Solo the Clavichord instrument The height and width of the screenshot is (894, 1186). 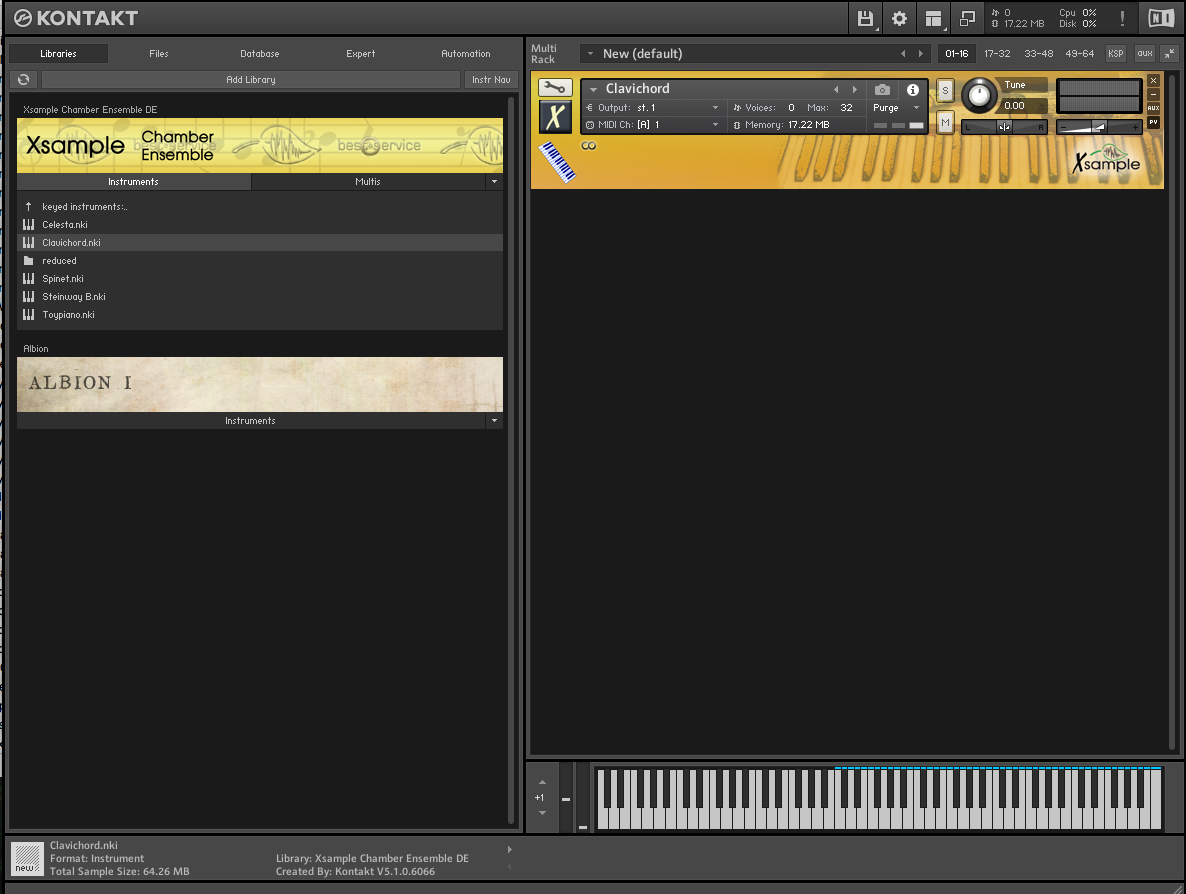tap(945, 91)
